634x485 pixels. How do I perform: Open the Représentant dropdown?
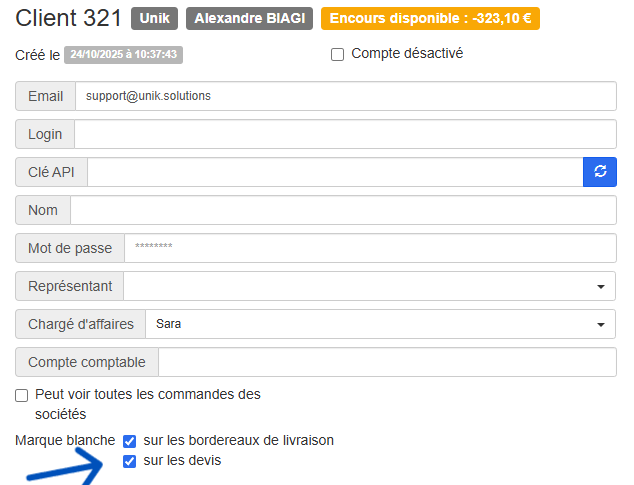[370, 286]
